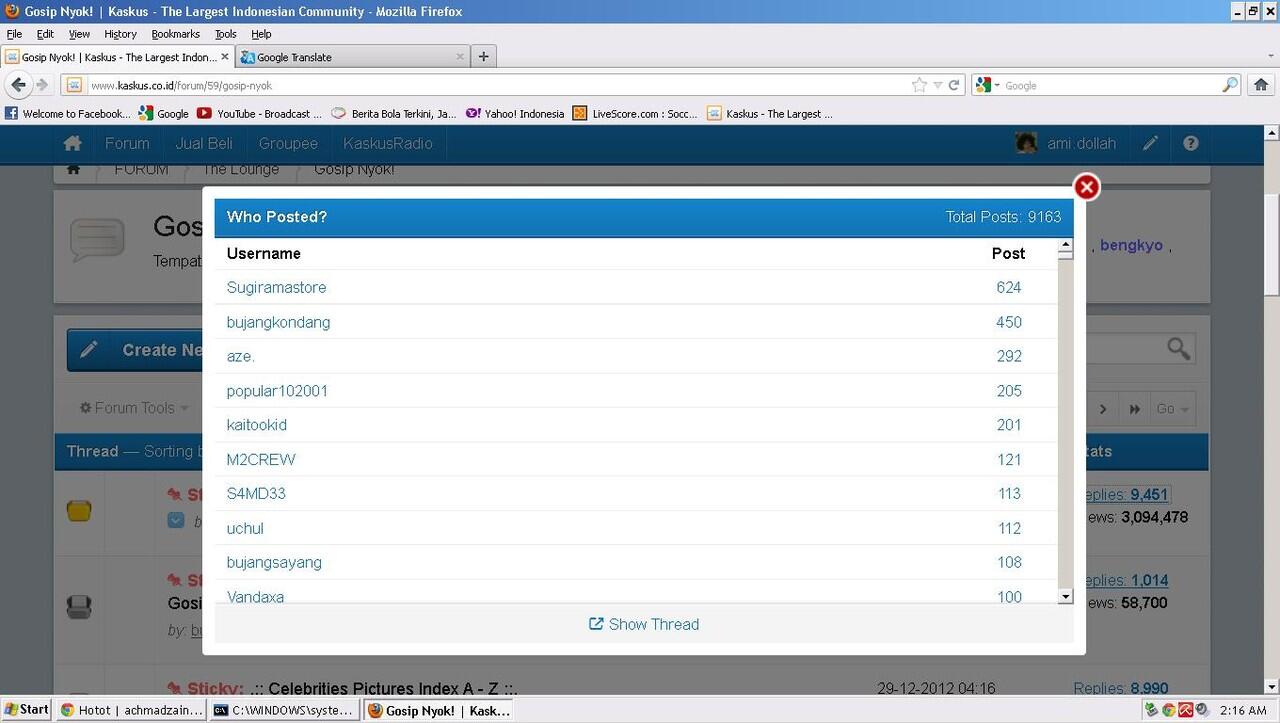This screenshot has width=1280, height=723.
Task: Select the aze. username
Action: (x=241, y=356)
